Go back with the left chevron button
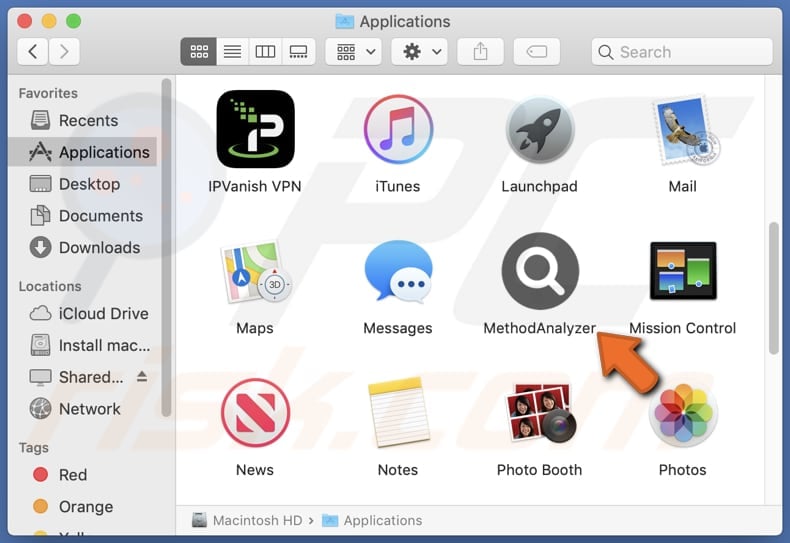The height and width of the screenshot is (543, 790). pyautogui.click(x=33, y=51)
